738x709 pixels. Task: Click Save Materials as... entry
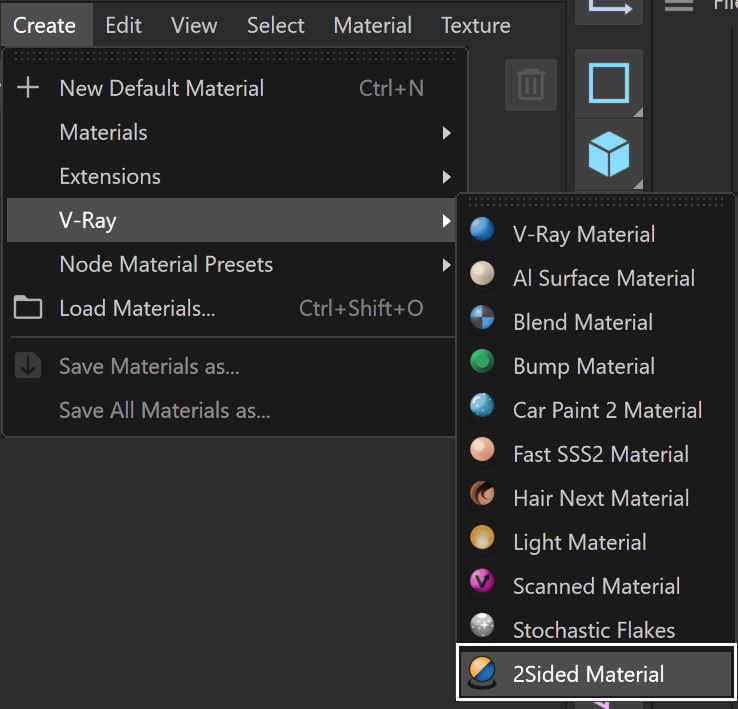click(x=231, y=366)
